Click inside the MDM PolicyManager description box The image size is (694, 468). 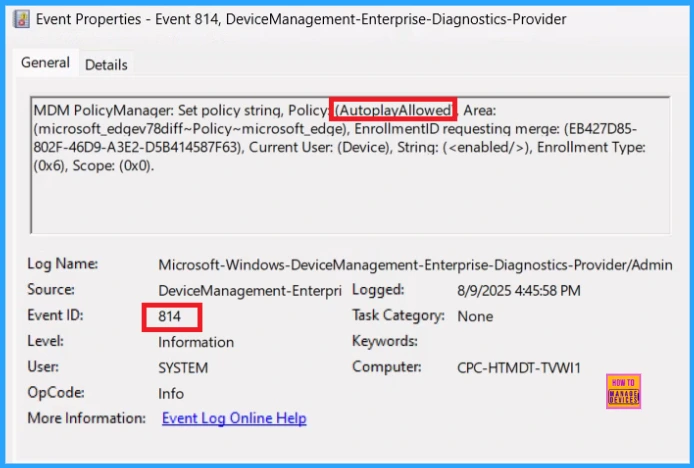(x=350, y=165)
